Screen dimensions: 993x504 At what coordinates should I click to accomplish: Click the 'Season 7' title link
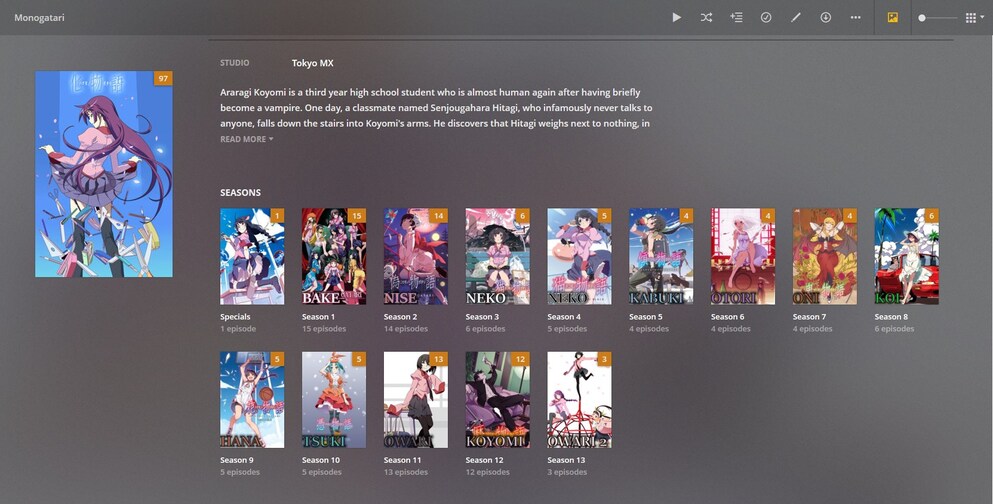pyautogui.click(x=809, y=317)
